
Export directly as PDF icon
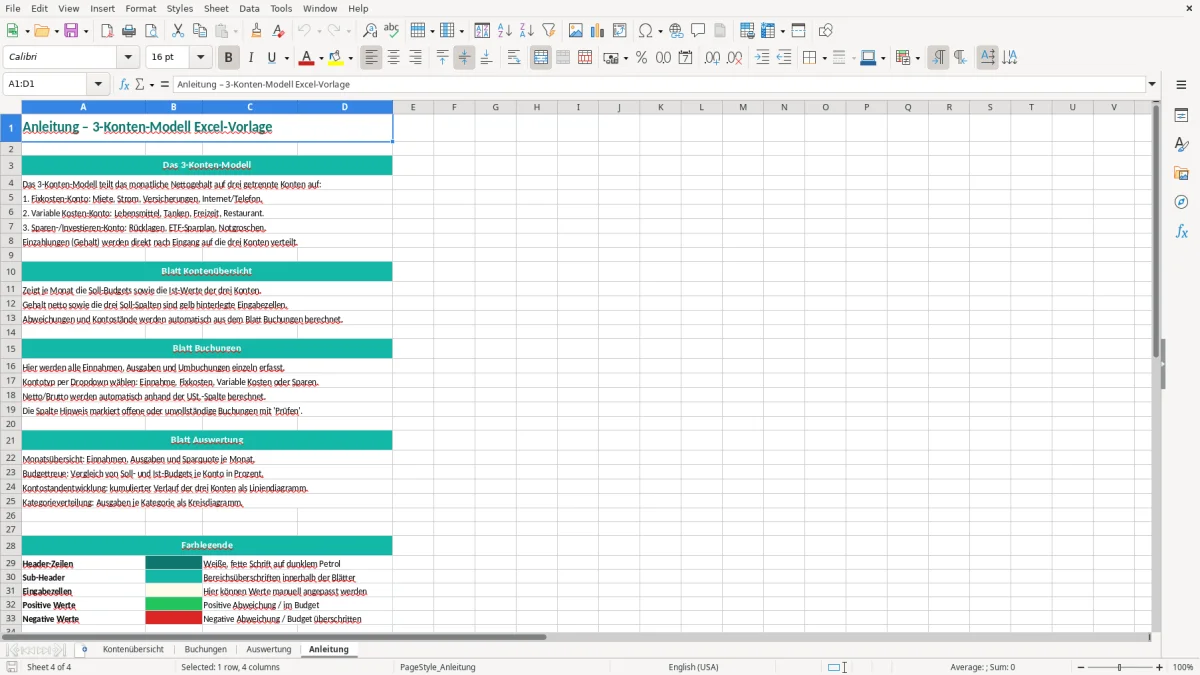tap(107, 31)
